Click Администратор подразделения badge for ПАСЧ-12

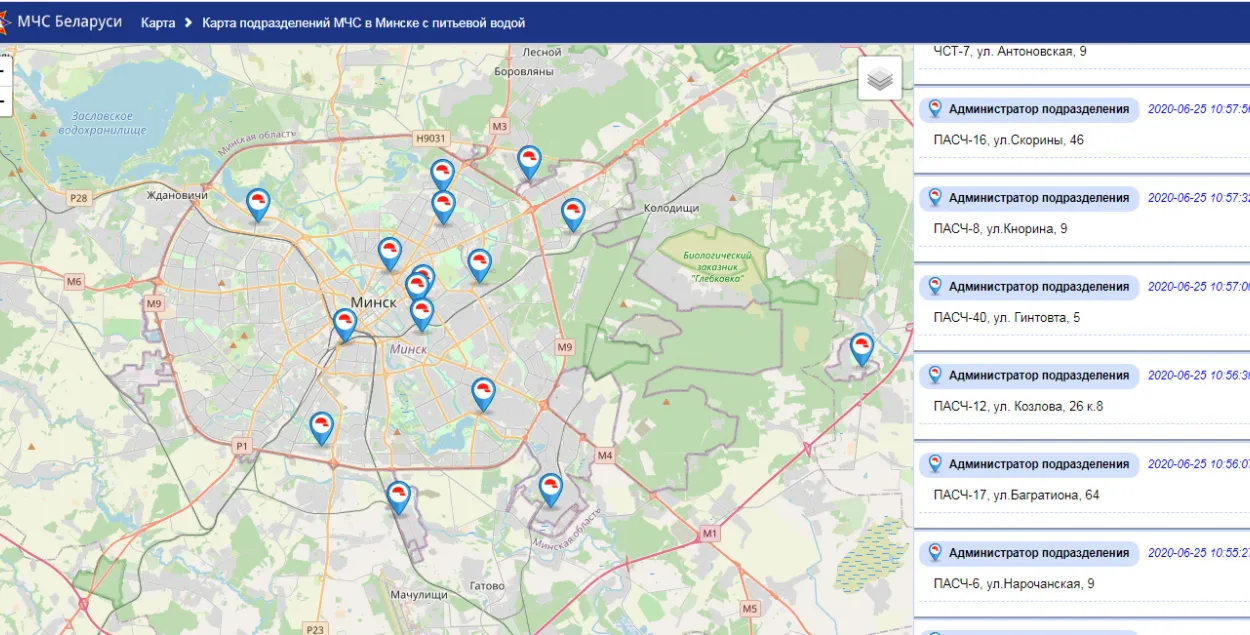click(x=1029, y=376)
